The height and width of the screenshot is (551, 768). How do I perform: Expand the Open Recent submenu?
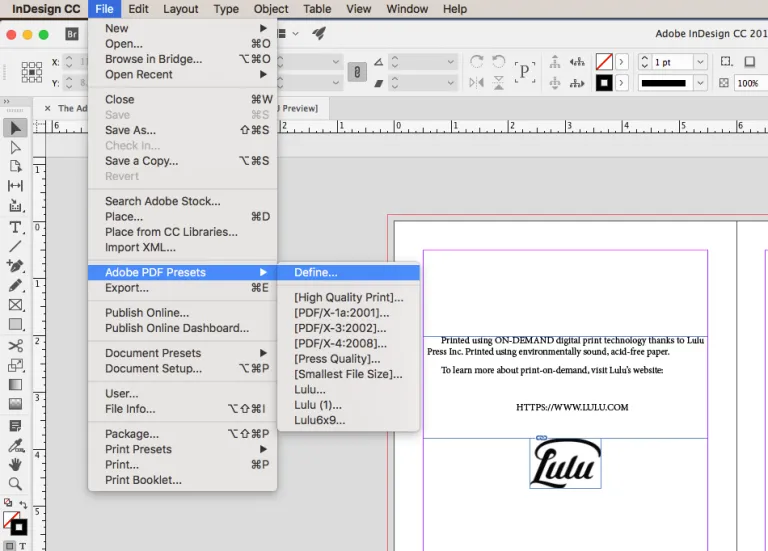[182, 74]
